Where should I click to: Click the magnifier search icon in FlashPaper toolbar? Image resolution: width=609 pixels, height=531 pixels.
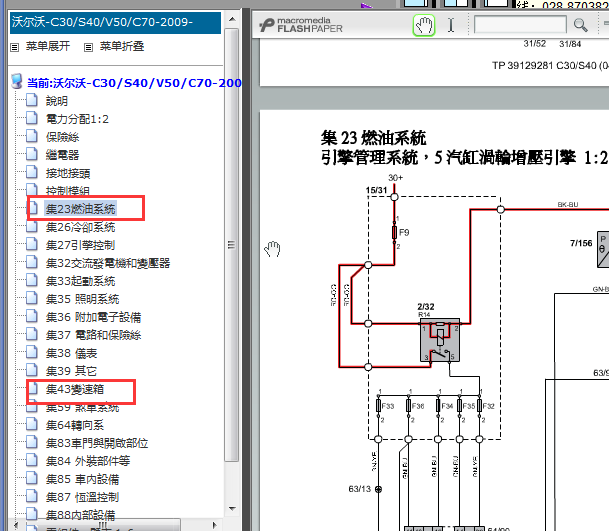click(580, 26)
